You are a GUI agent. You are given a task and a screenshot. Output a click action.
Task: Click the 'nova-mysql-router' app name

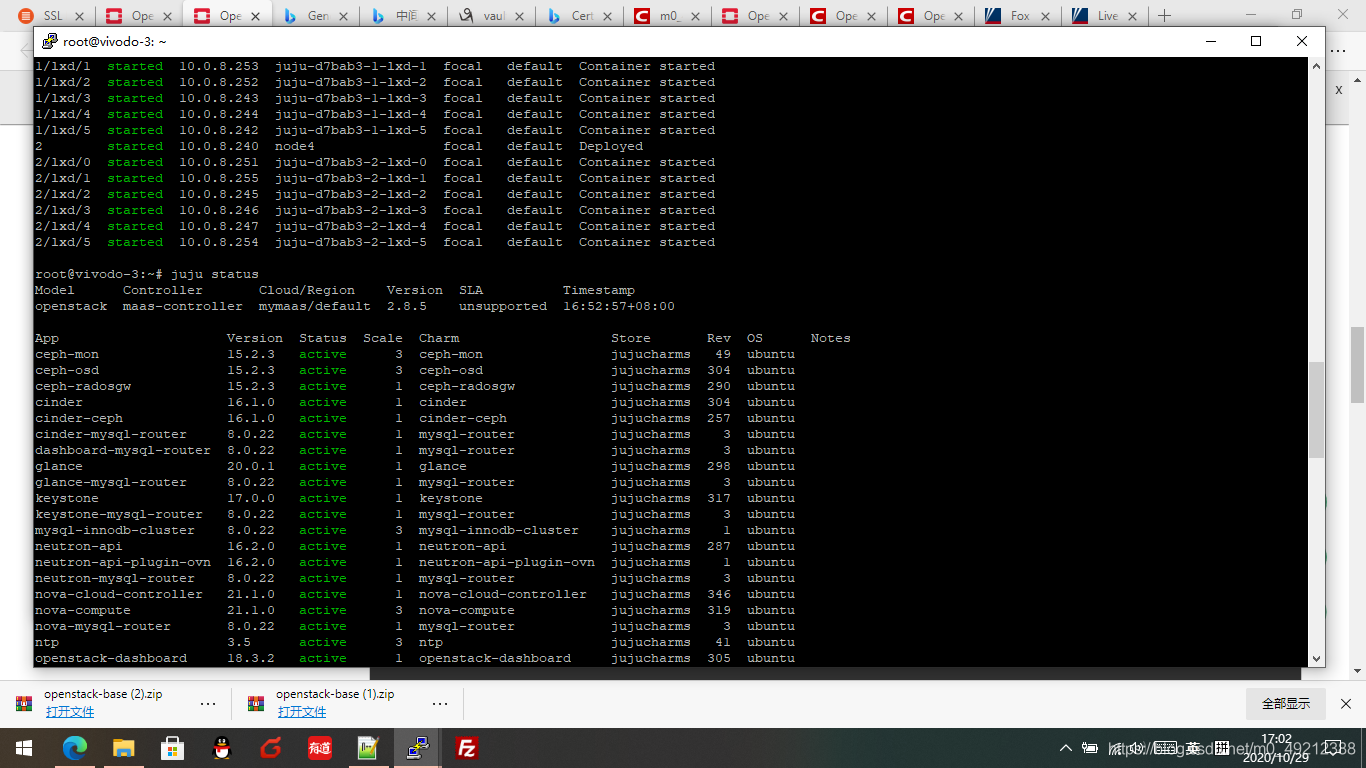tap(103, 626)
